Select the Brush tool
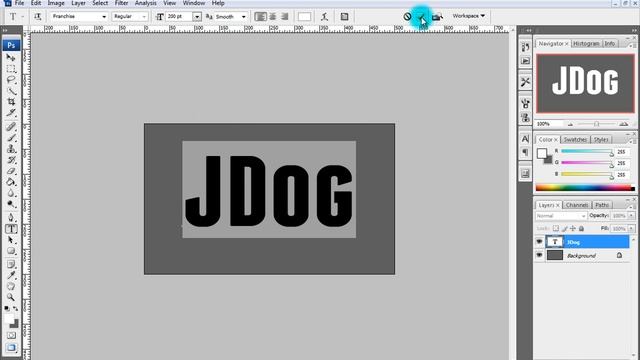Viewport: 640px width, 360px height. pos(11,138)
